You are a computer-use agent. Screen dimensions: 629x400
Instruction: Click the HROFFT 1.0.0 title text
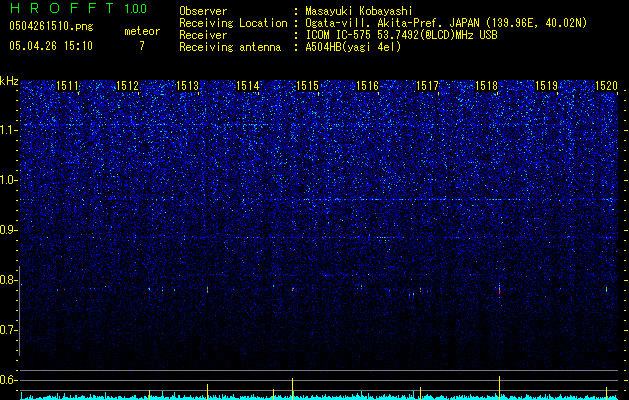78,8
